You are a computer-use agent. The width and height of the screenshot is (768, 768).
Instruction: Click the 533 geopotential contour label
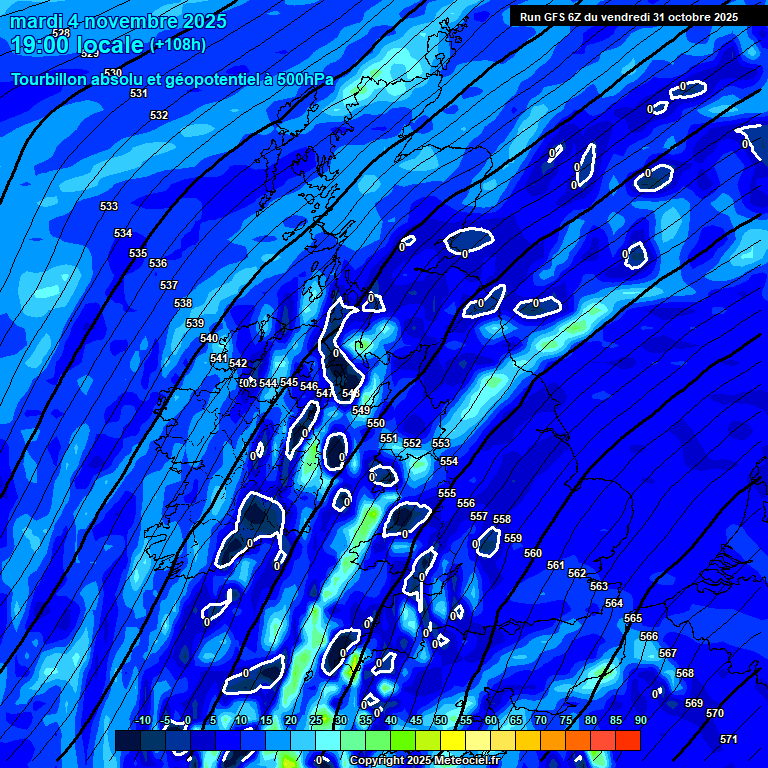(109, 207)
